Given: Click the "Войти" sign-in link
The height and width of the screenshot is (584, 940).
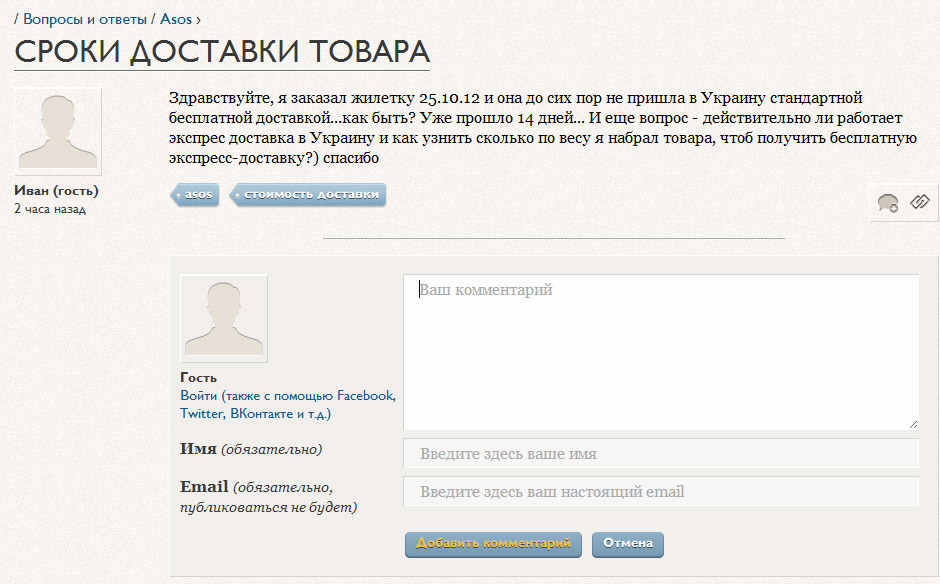Looking at the screenshot, I should point(198,395).
